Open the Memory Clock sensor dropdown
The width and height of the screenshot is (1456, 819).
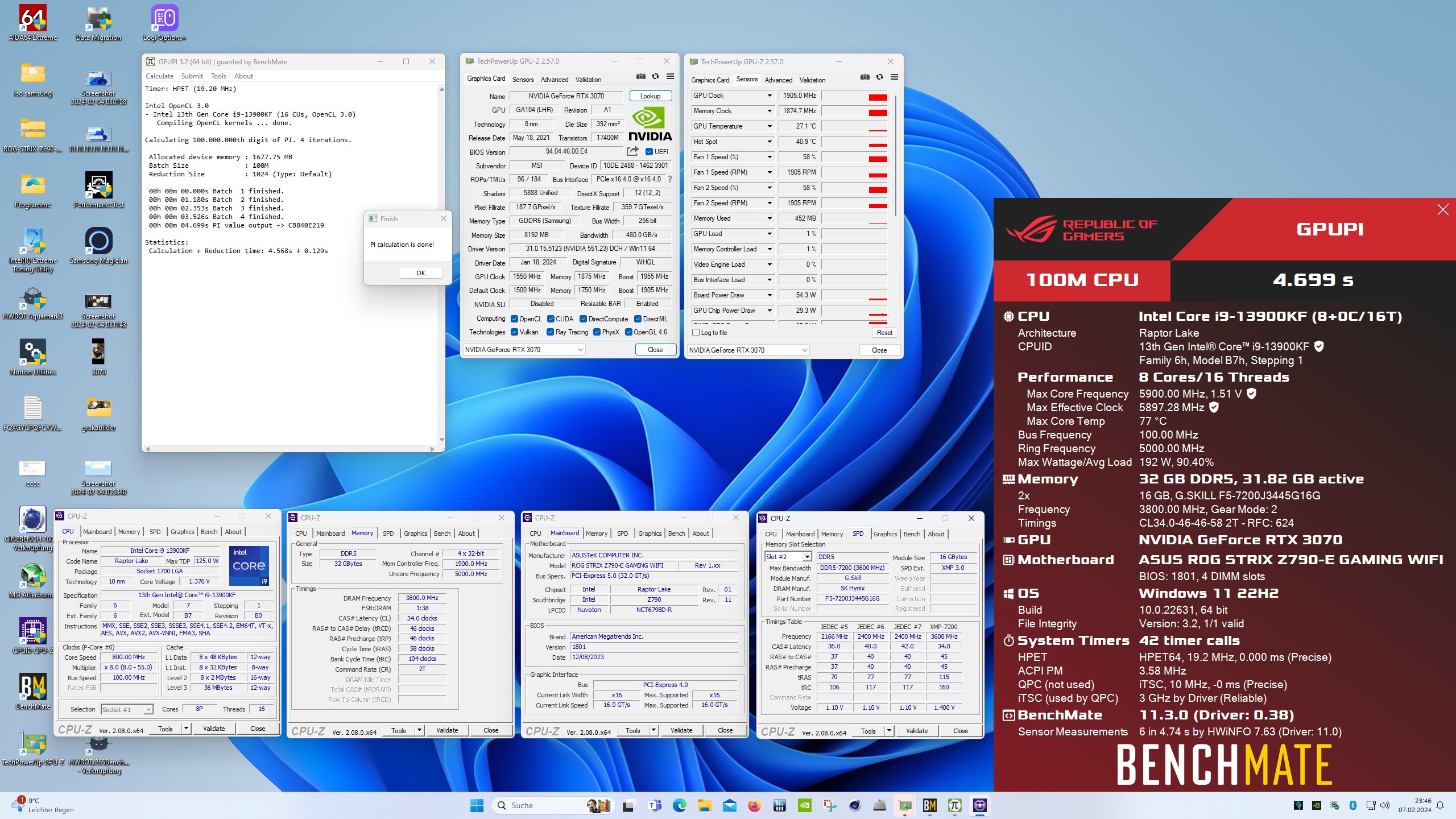tap(770, 111)
